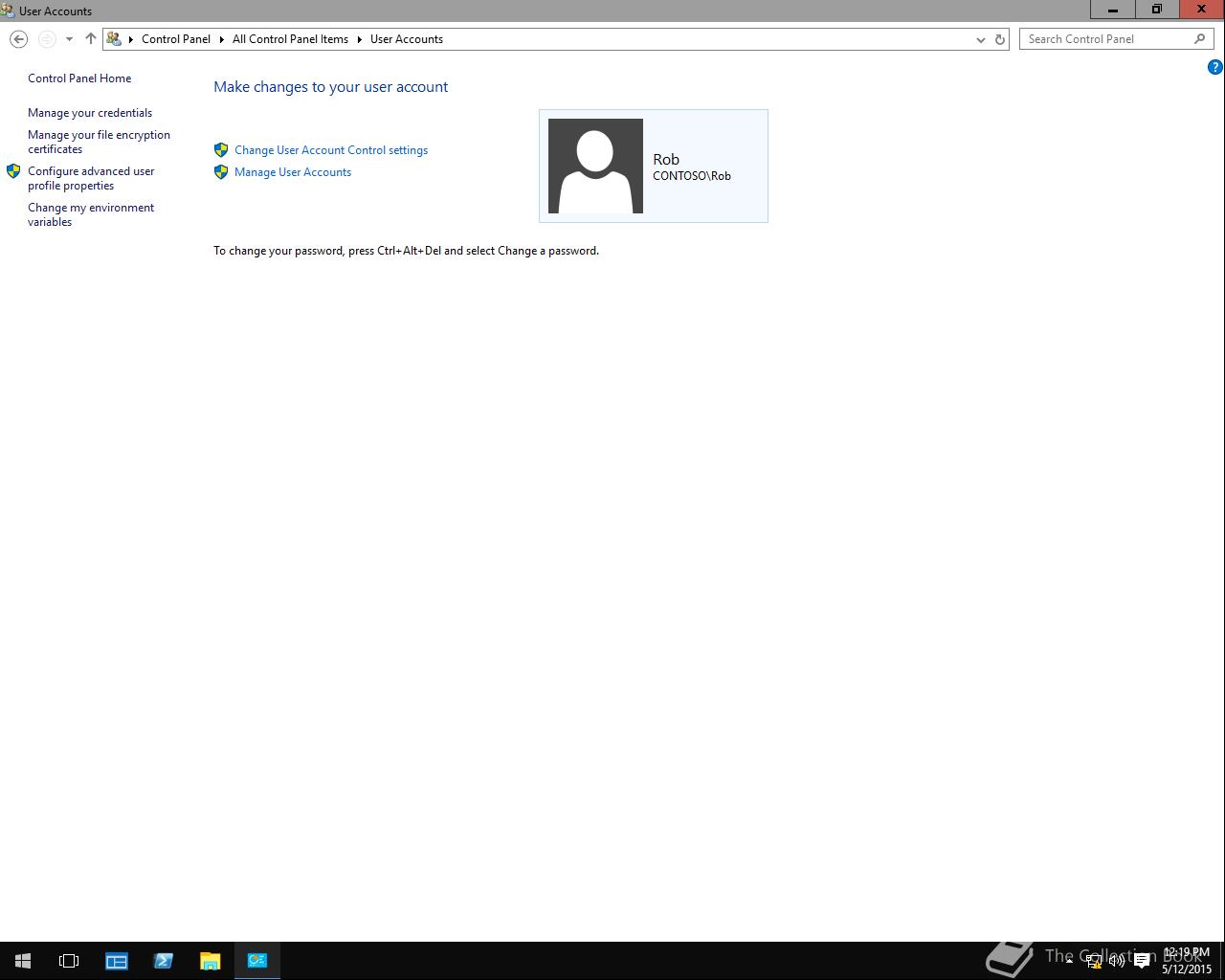Image resolution: width=1225 pixels, height=980 pixels.
Task: Click the User Accounts title bar icon
Action: click(x=8, y=11)
